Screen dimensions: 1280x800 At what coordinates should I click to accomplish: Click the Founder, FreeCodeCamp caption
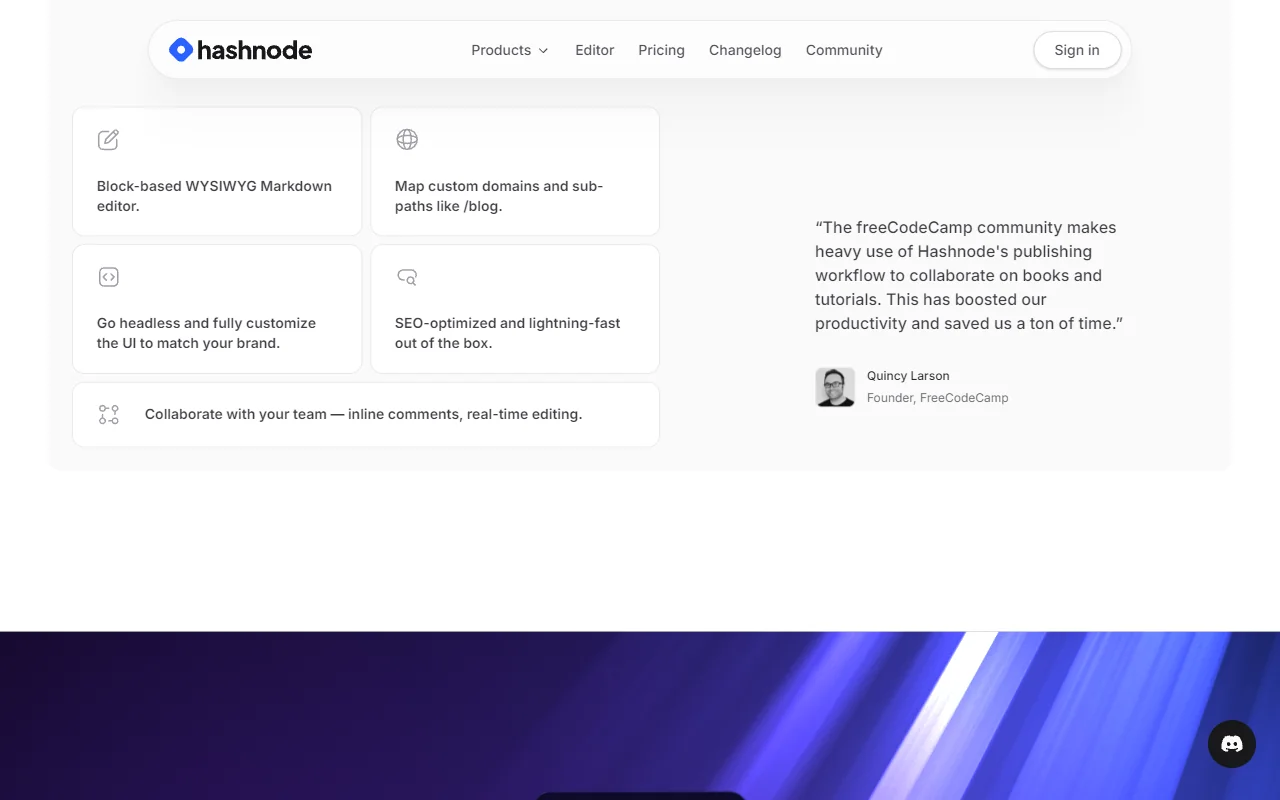937,398
